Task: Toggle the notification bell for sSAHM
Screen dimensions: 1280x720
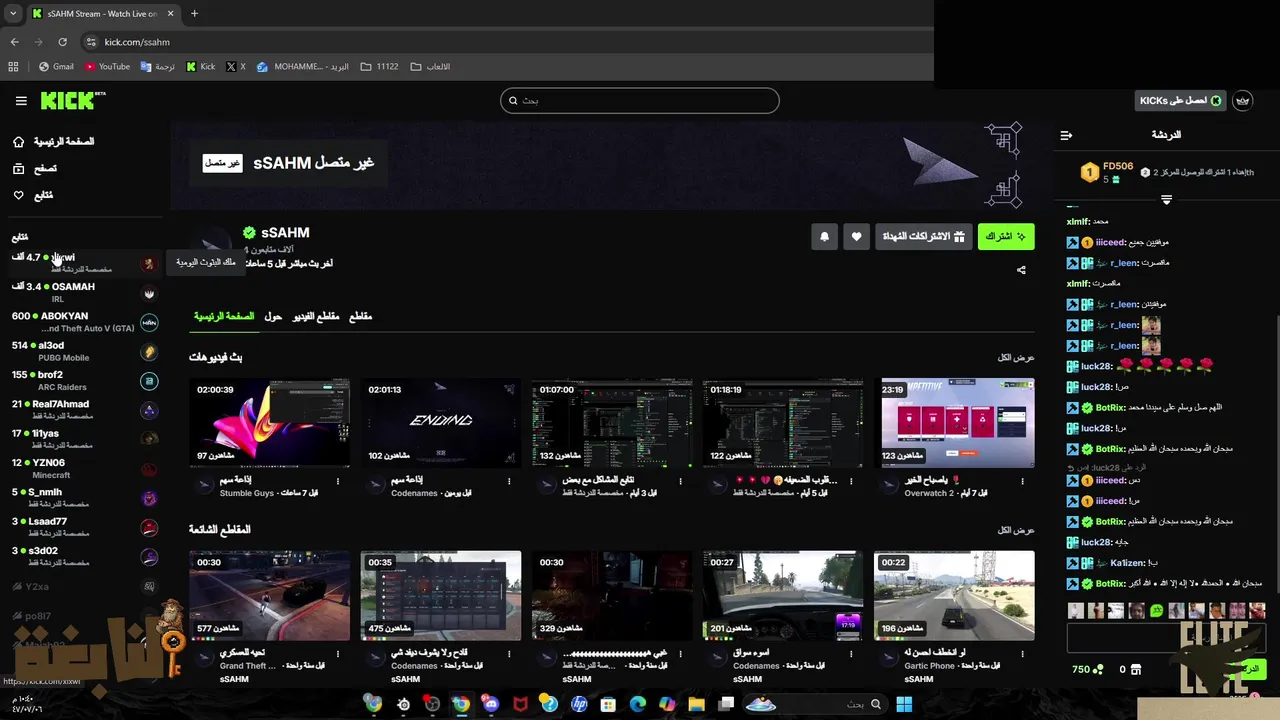Action: pos(824,237)
